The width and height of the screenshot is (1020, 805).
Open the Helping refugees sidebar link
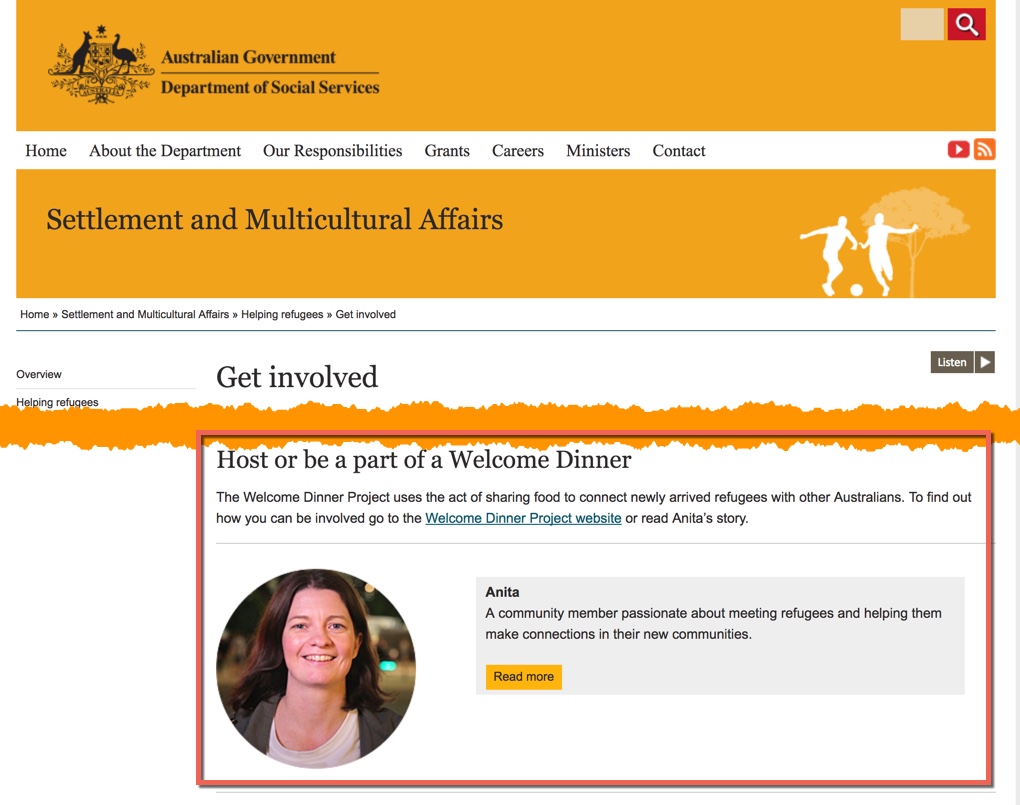coord(57,402)
